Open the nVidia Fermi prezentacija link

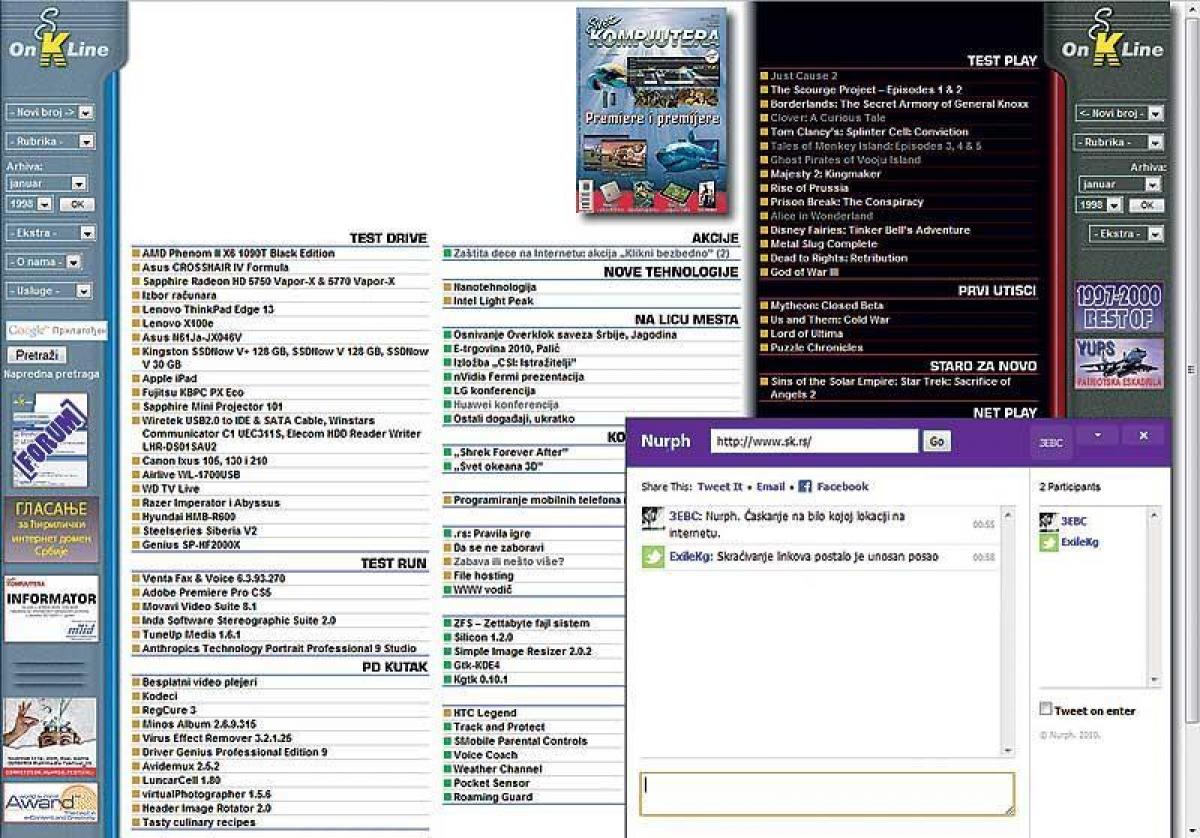pyautogui.click(x=518, y=377)
